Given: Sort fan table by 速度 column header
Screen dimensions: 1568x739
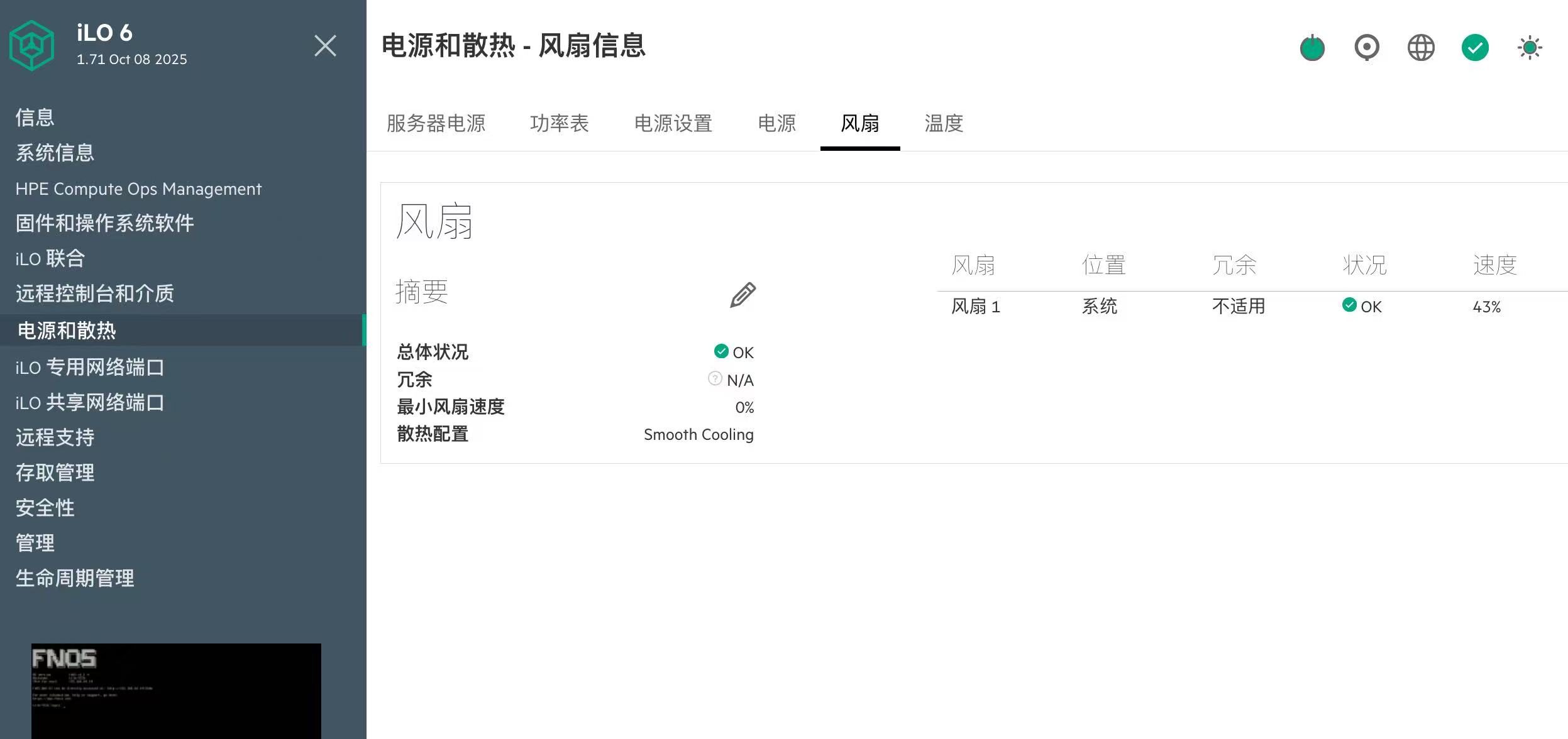Looking at the screenshot, I should click(x=1494, y=265).
